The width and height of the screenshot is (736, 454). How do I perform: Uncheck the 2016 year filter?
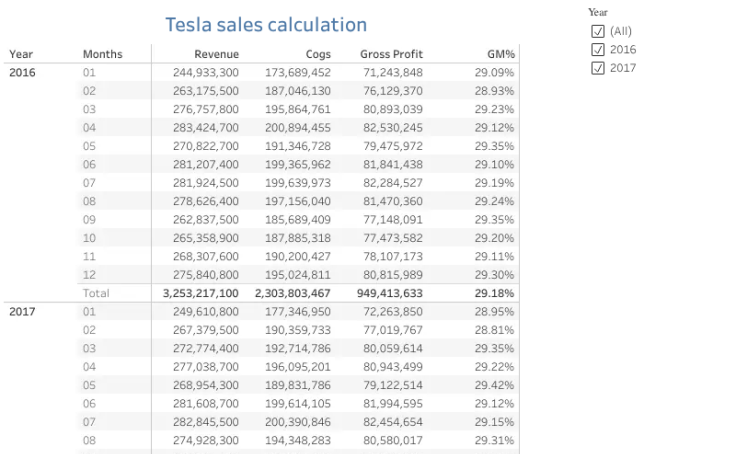tap(598, 50)
